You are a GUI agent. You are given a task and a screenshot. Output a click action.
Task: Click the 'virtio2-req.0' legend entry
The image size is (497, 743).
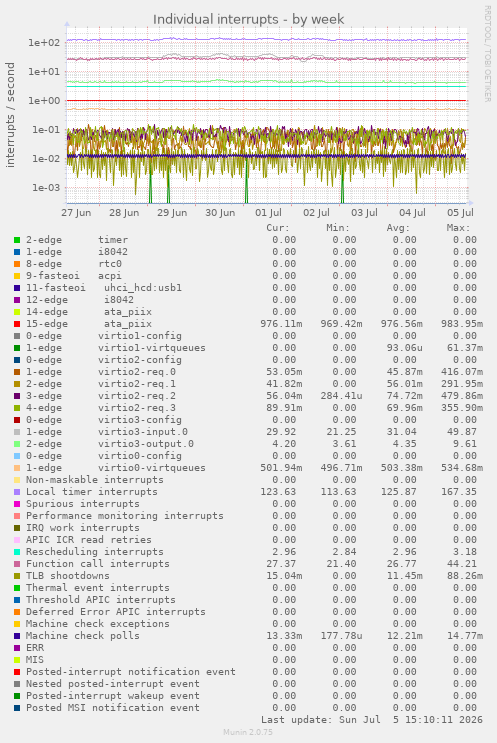click(x=137, y=372)
